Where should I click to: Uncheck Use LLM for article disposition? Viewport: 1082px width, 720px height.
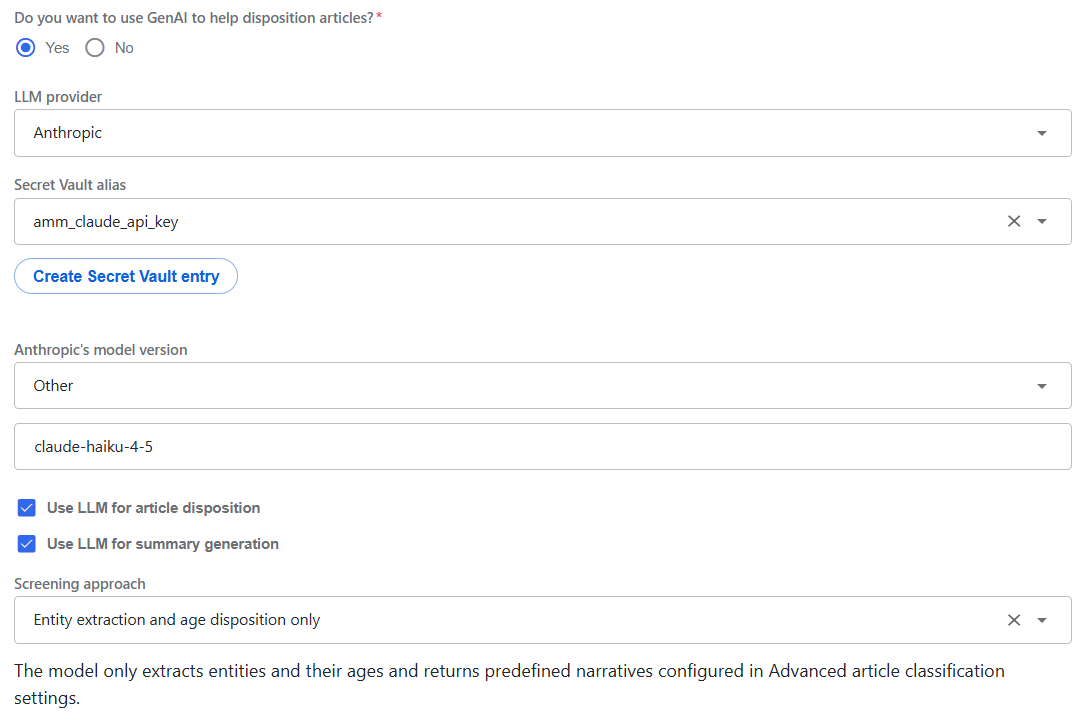click(27, 508)
